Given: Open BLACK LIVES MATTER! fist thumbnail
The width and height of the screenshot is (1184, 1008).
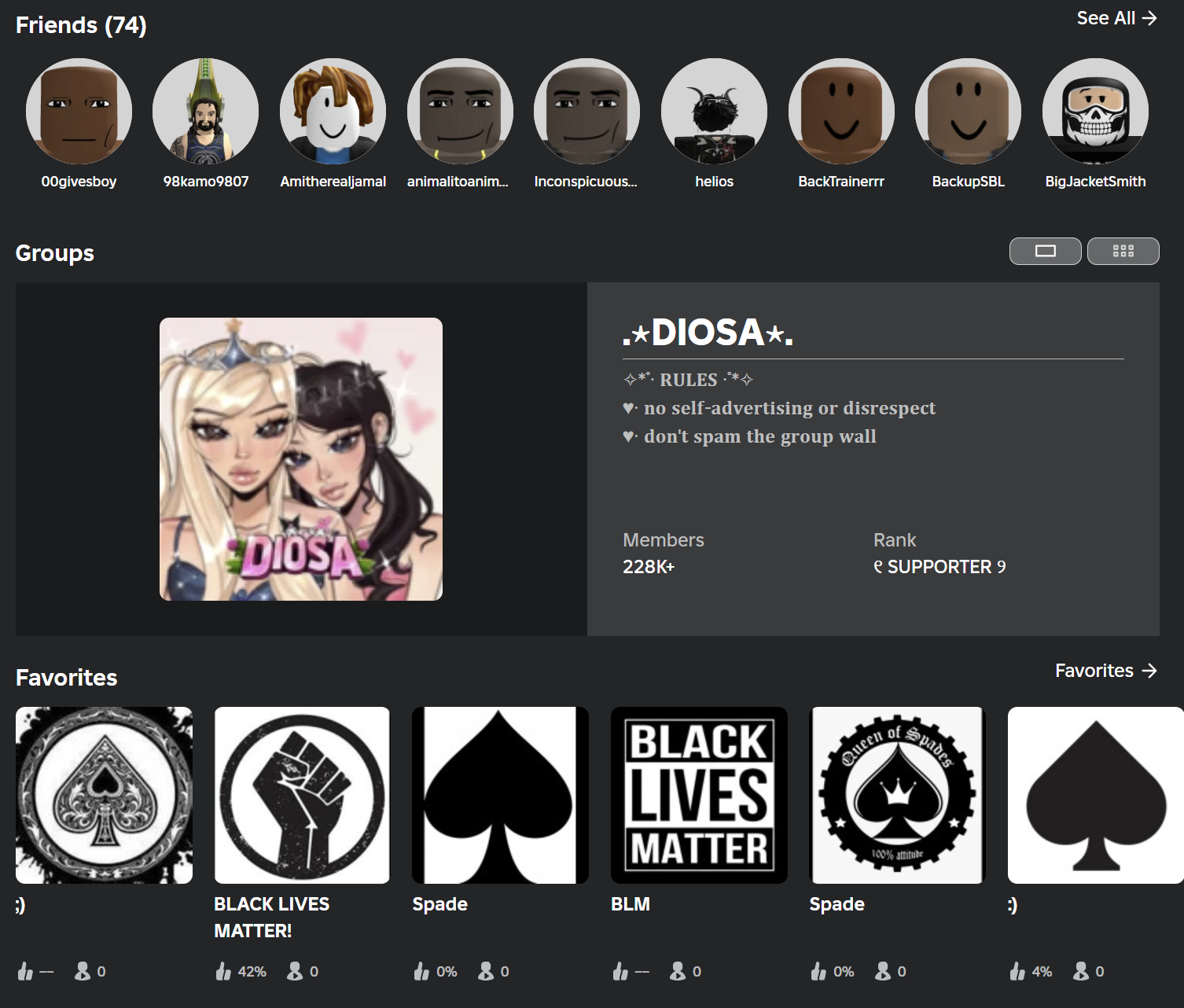Looking at the screenshot, I should [302, 795].
